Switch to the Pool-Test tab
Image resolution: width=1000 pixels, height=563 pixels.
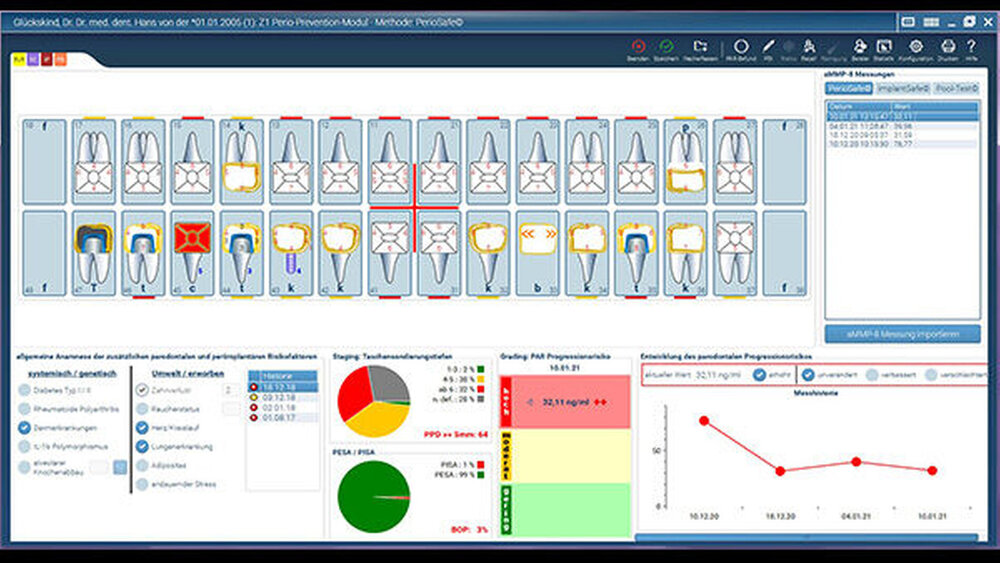point(957,89)
